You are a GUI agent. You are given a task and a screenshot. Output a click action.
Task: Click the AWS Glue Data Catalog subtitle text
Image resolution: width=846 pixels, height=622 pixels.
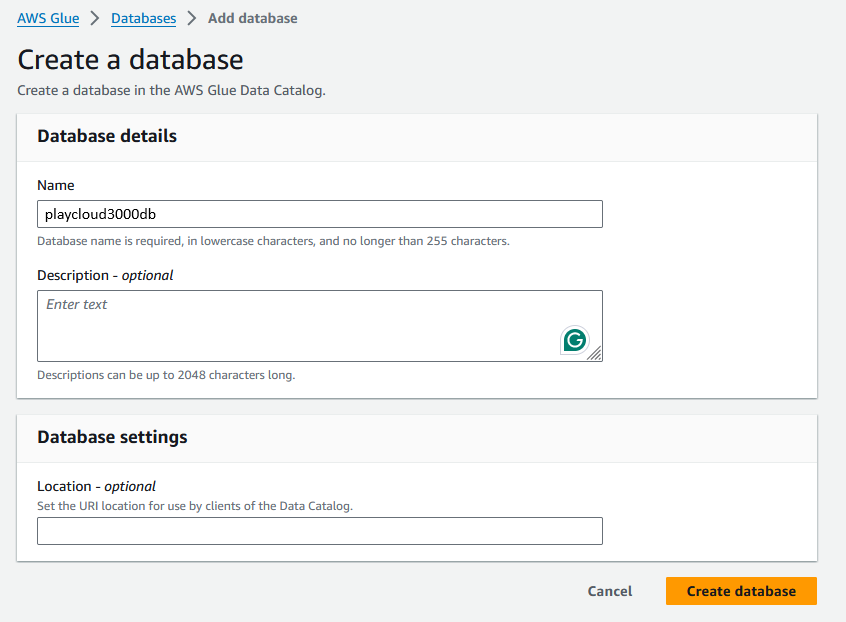[172, 90]
